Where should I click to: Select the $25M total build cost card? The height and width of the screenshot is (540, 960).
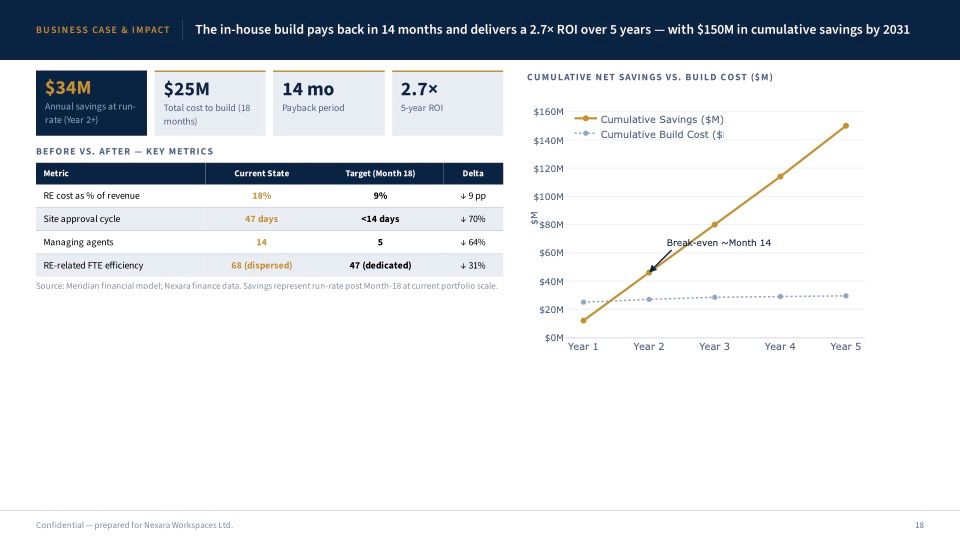(210, 103)
